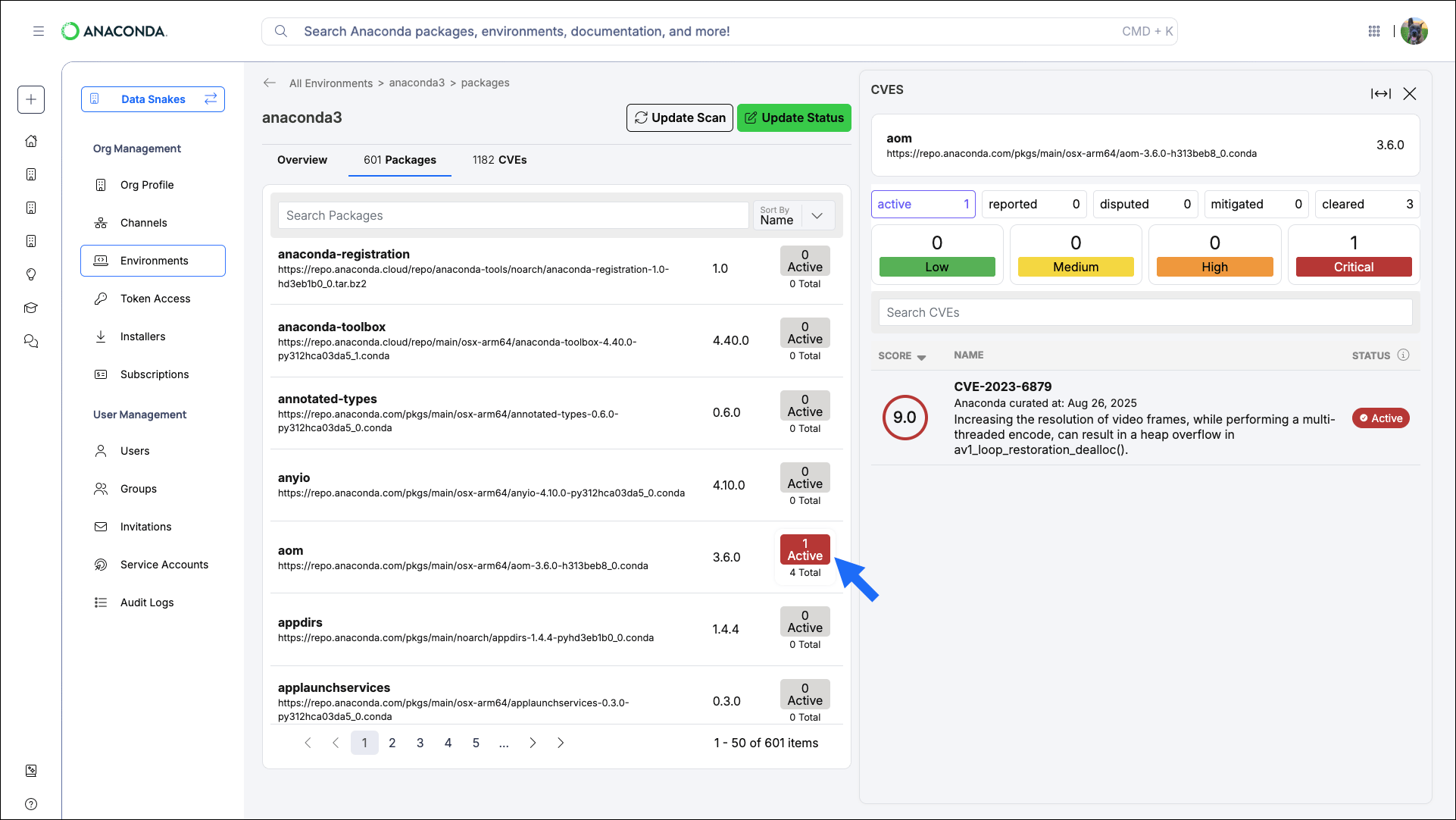Click the Active status pill for CVE-2023-6879
The width and height of the screenshot is (1456, 820).
click(x=1380, y=418)
